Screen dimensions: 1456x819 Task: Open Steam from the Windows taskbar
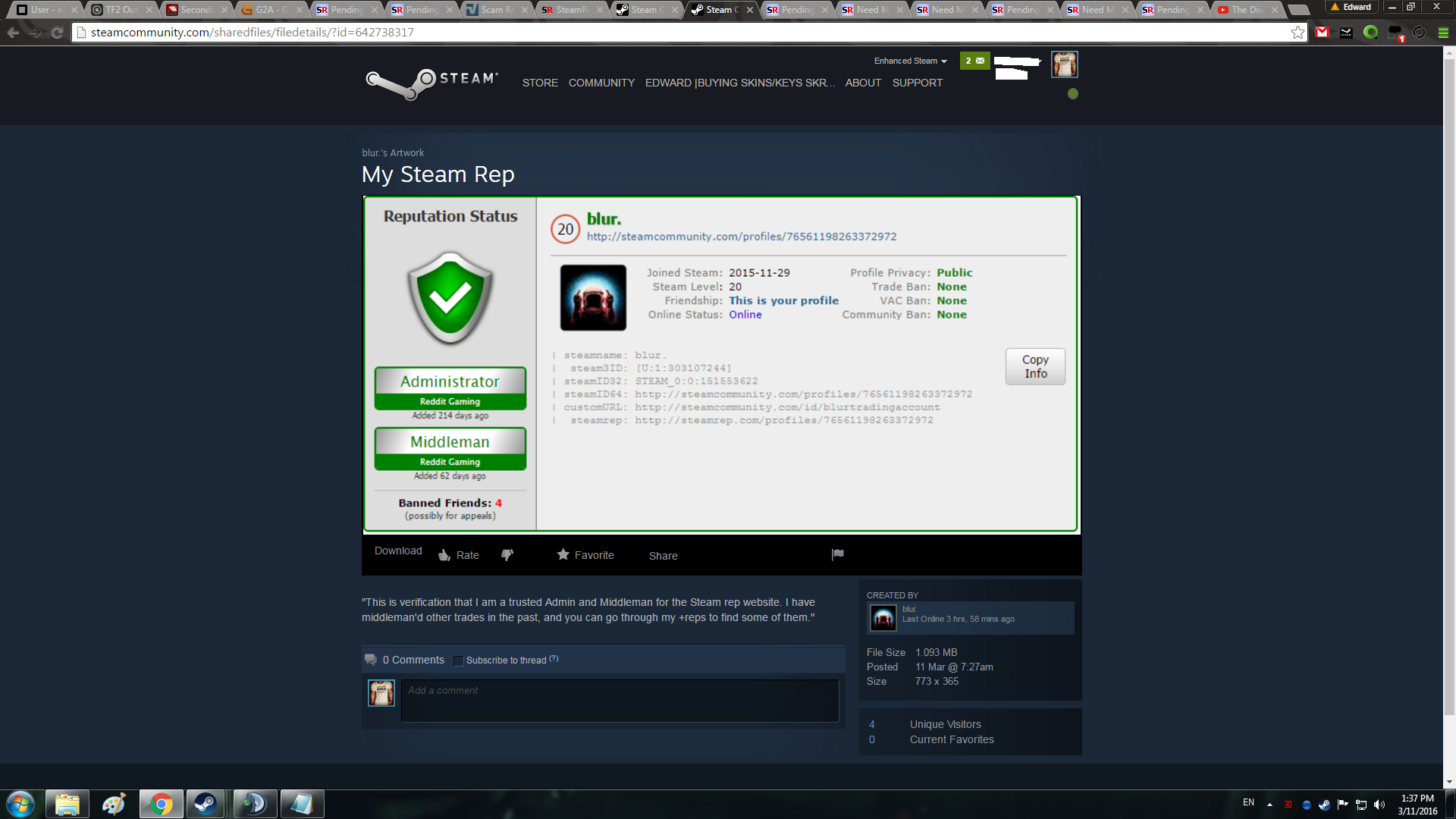pyautogui.click(x=205, y=804)
